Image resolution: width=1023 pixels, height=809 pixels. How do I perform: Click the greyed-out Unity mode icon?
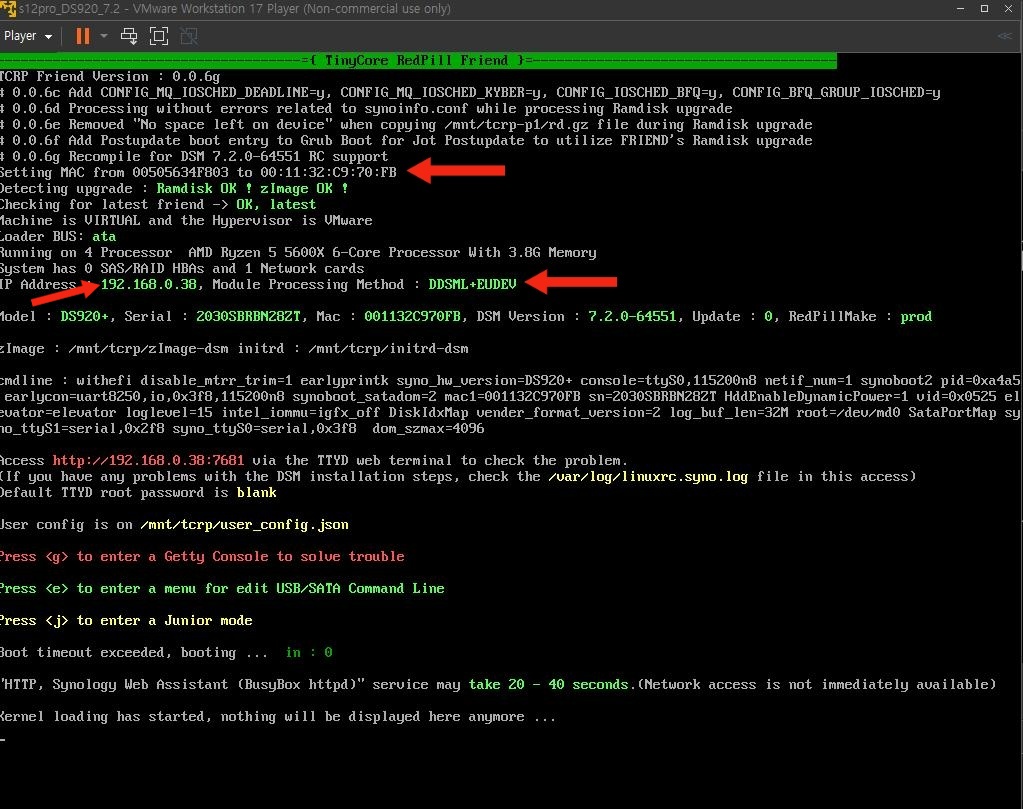click(x=189, y=36)
